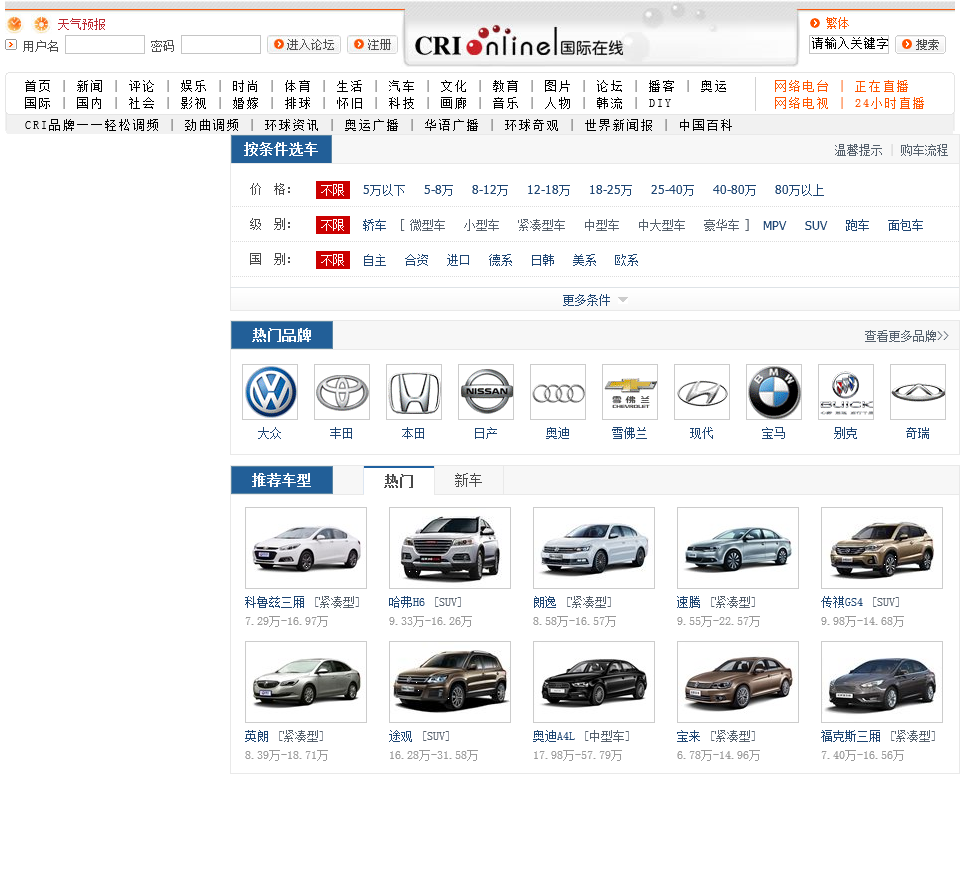This screenshot has height=873, width=960.
Task: Click the 注册 button
Action: coord(373,45)
